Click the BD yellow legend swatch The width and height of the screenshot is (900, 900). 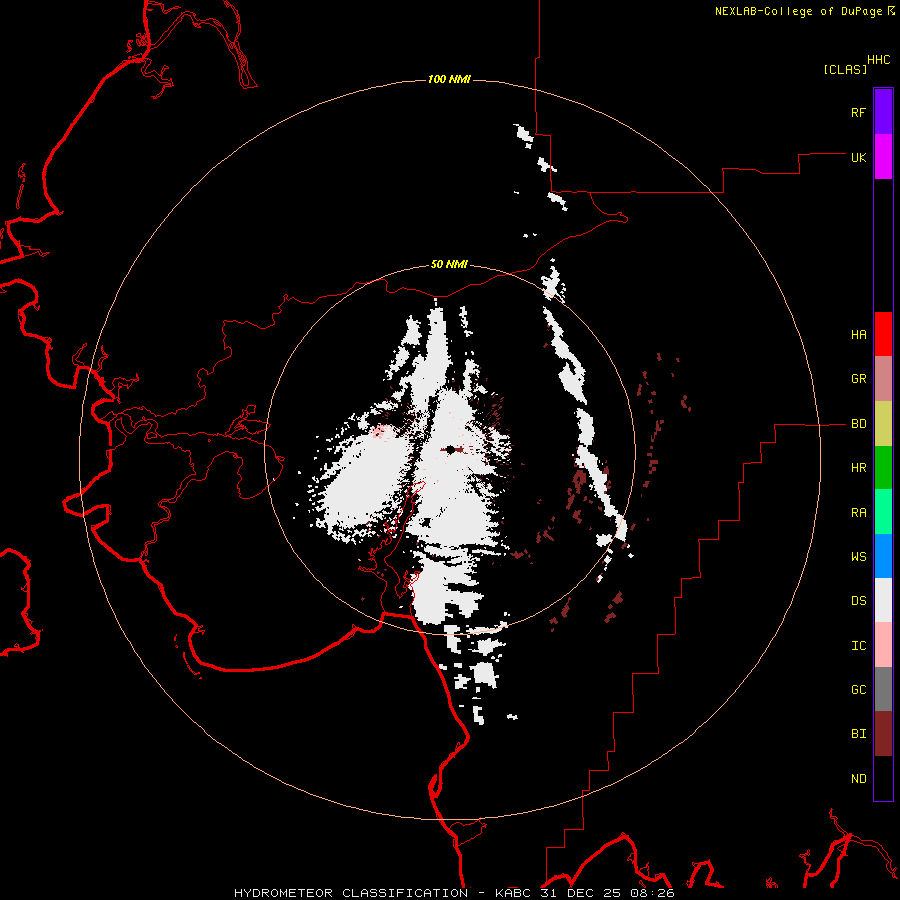(x=883, y=424)
